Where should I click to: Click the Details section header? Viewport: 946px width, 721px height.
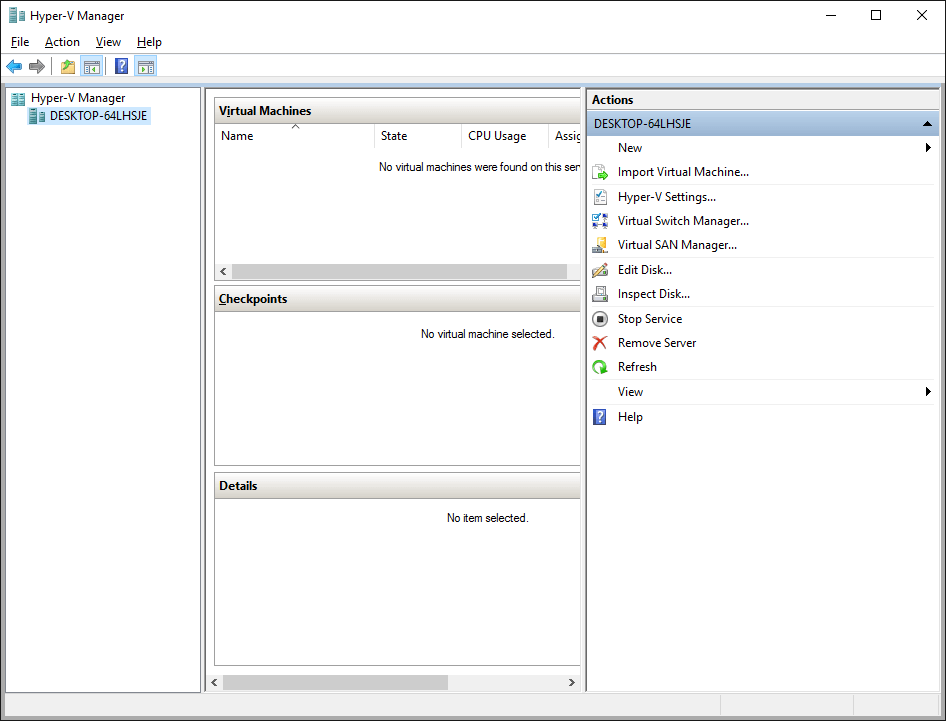click(x=398, y=486)
